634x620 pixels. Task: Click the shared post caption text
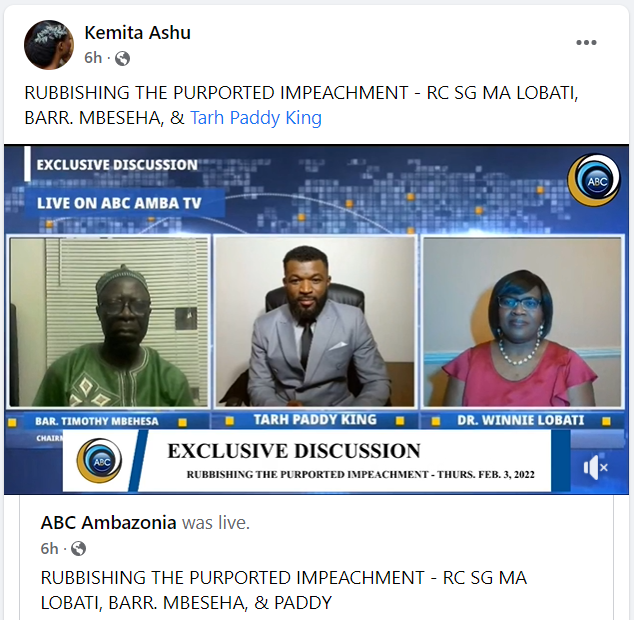coord(284,590)
